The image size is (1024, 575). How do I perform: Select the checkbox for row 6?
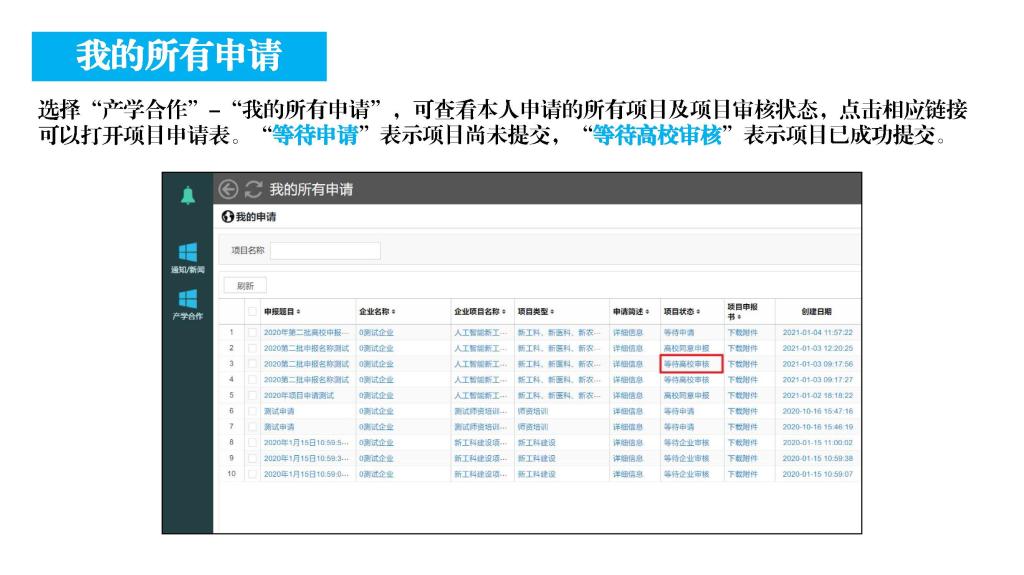253,411
